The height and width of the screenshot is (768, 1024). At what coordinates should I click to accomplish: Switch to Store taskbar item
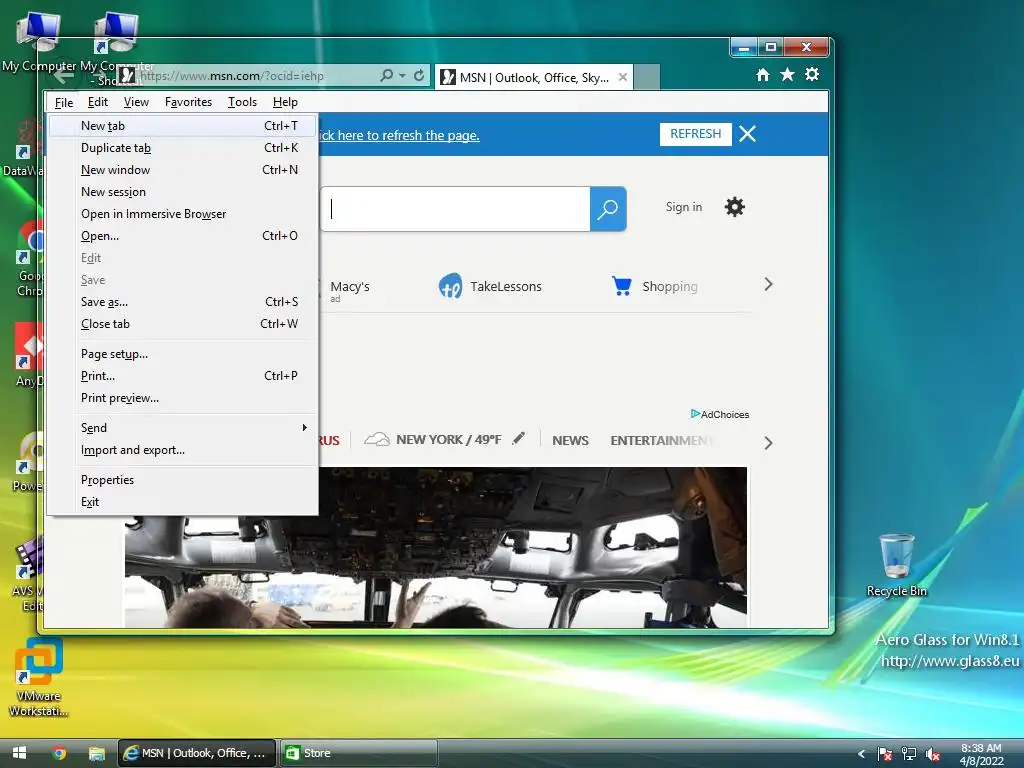click(x=359, y=753)
